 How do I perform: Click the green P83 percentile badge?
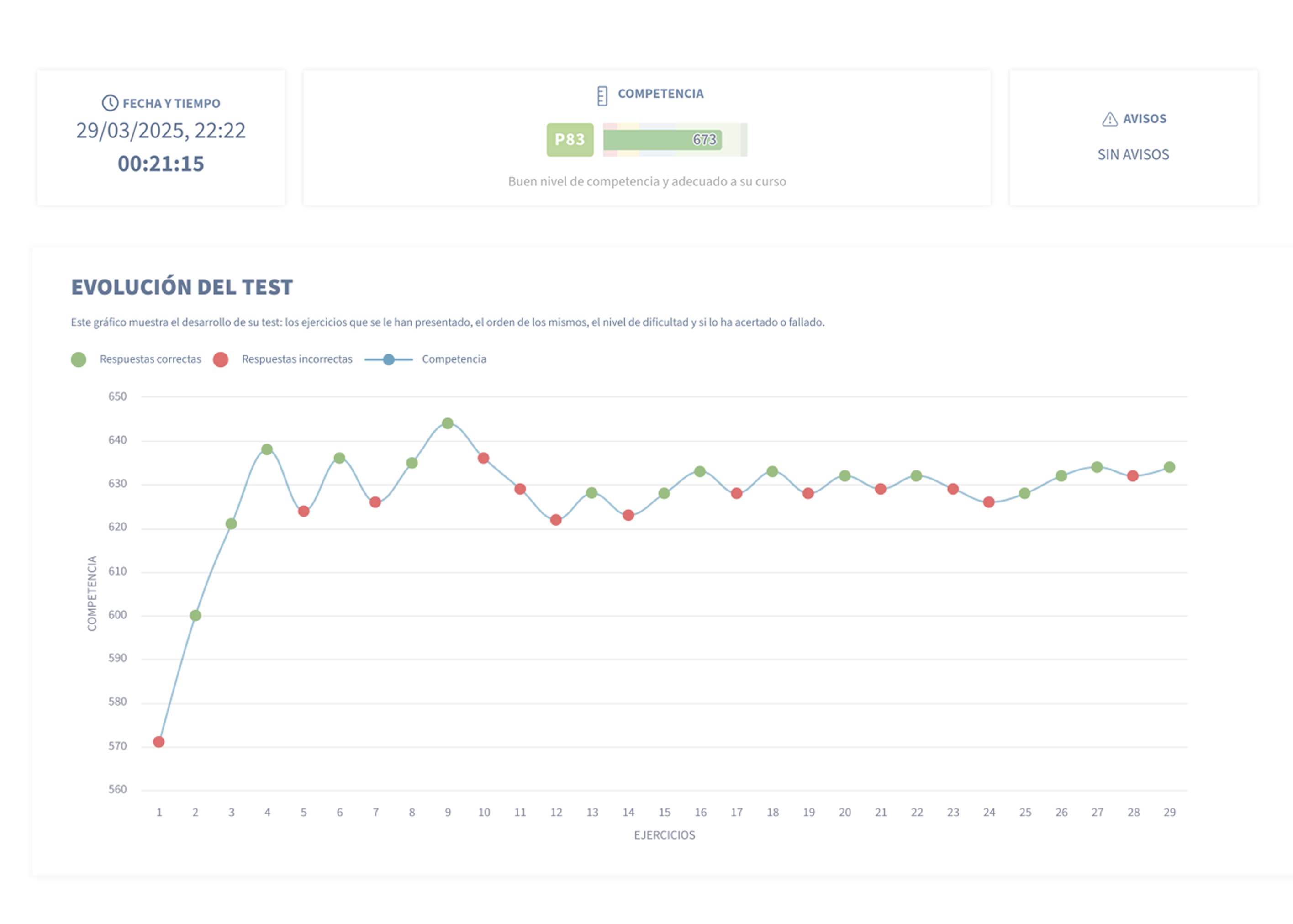click(x=570, y=140)
